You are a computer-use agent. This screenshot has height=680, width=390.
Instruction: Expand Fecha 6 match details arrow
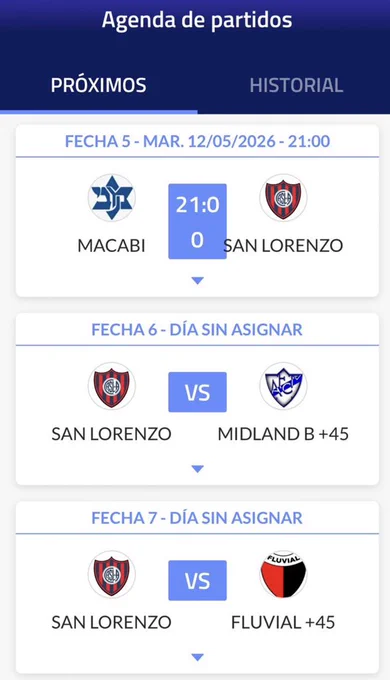197,469
